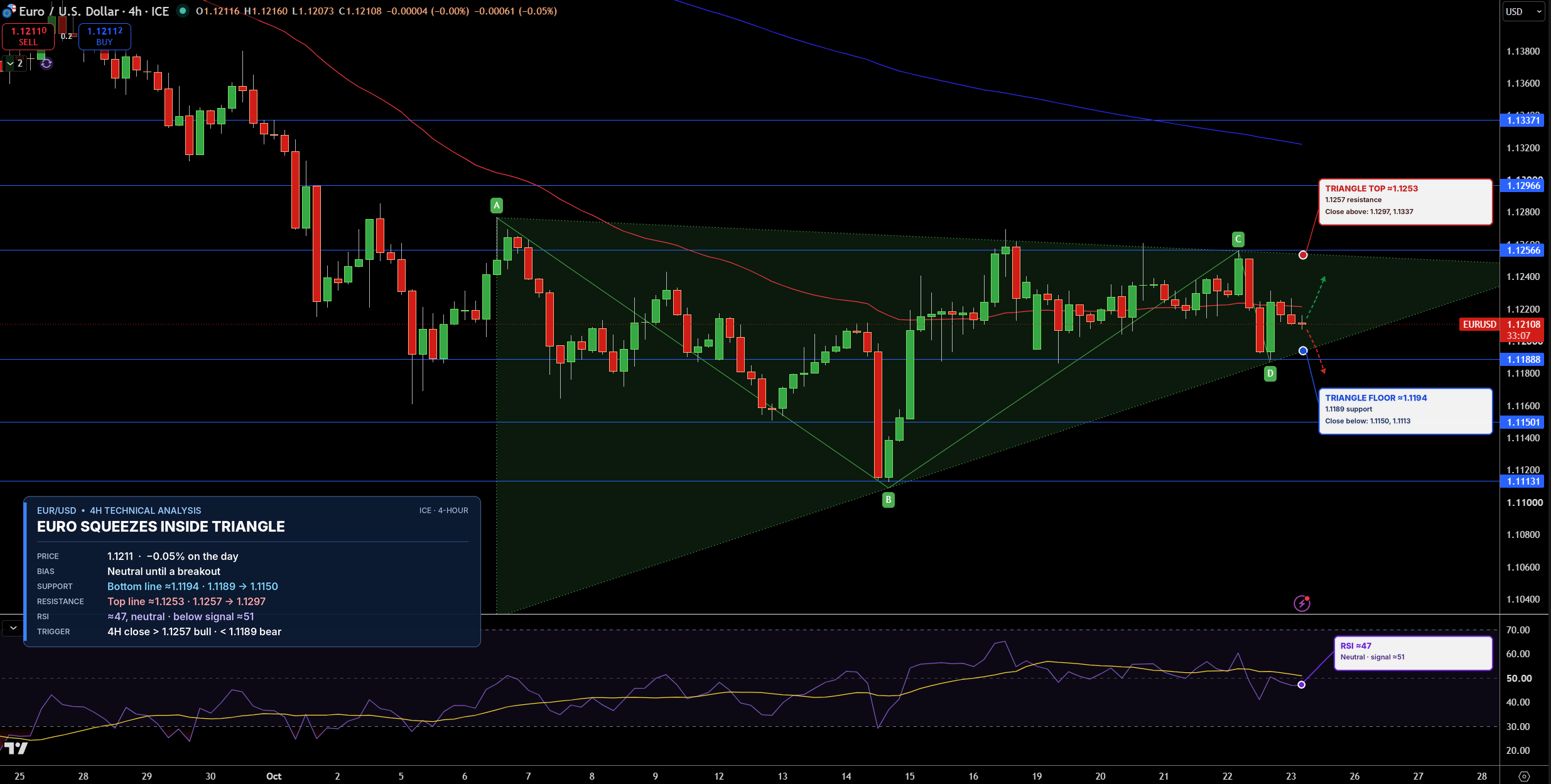Click the 1.13371 price line label
This screenshot has height=784, width=1551.
coord(1523,120)
